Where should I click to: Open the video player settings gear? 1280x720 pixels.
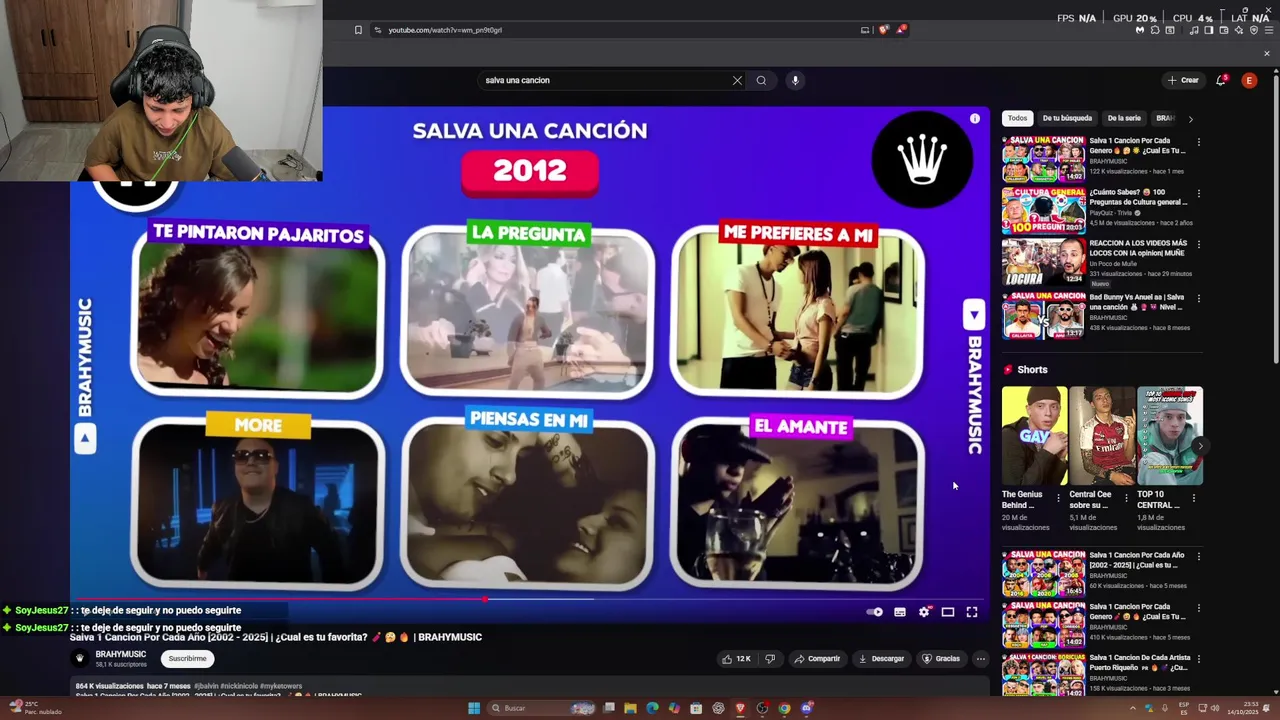tap(924, 612)
